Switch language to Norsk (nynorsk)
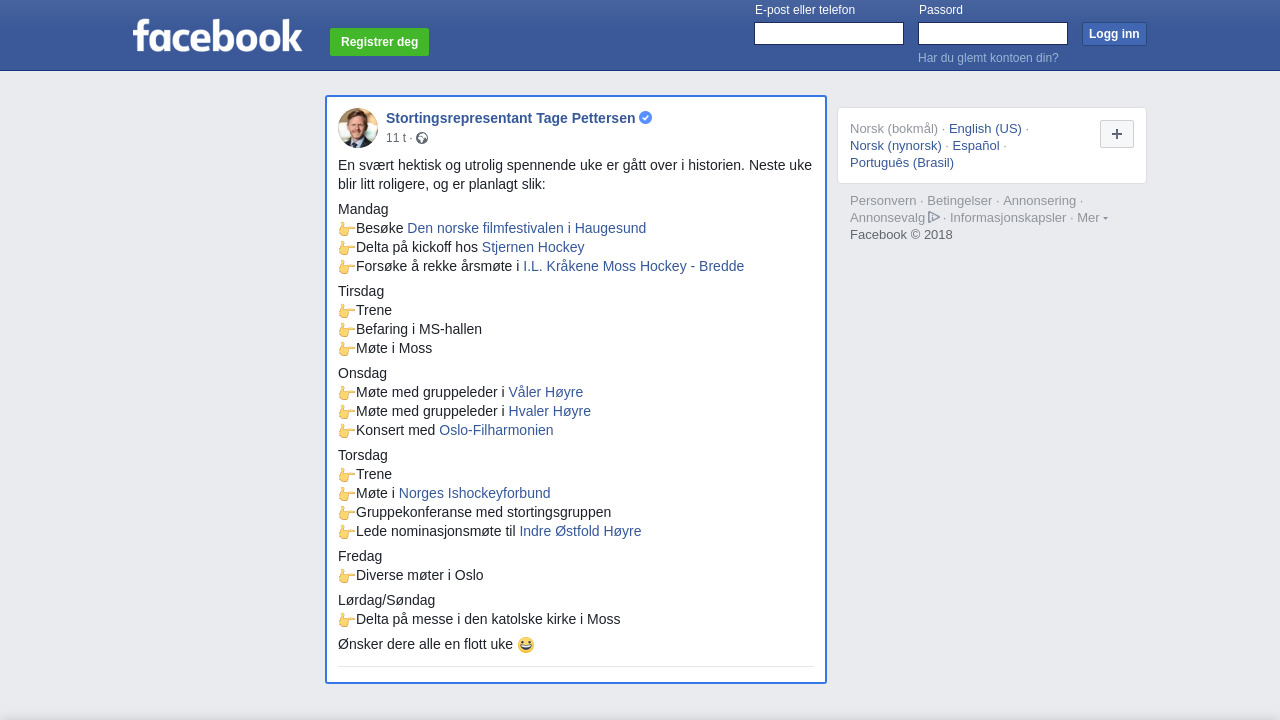The width and height of the screenshot is (1280, 720). coord(896,145)
